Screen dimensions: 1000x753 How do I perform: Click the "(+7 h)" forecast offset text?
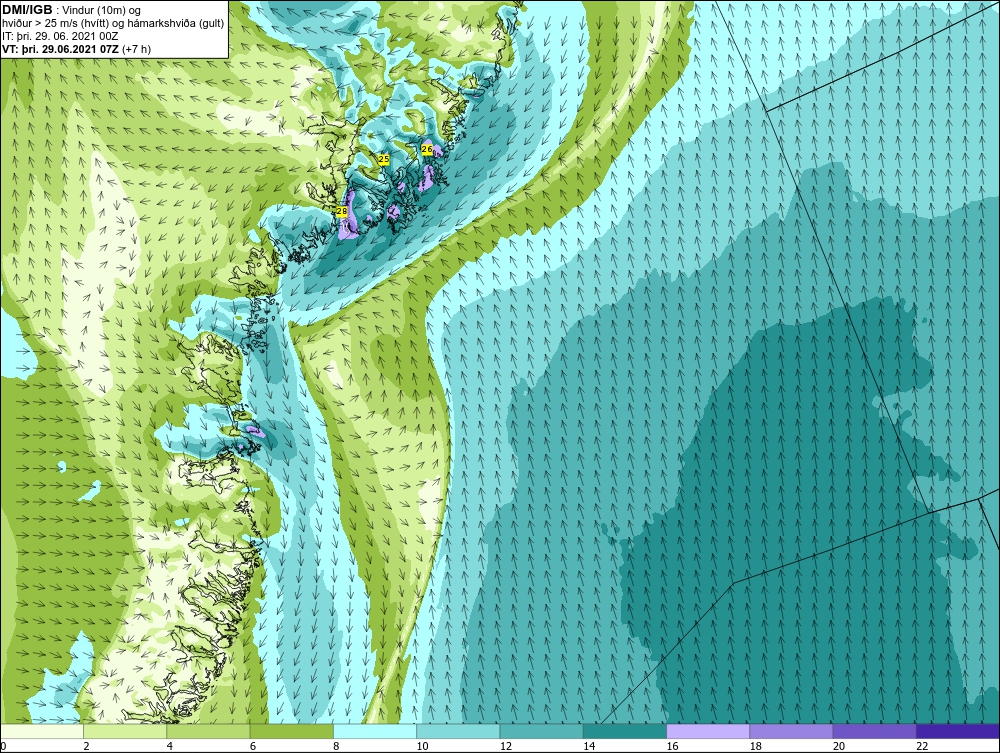click(136, 49)
